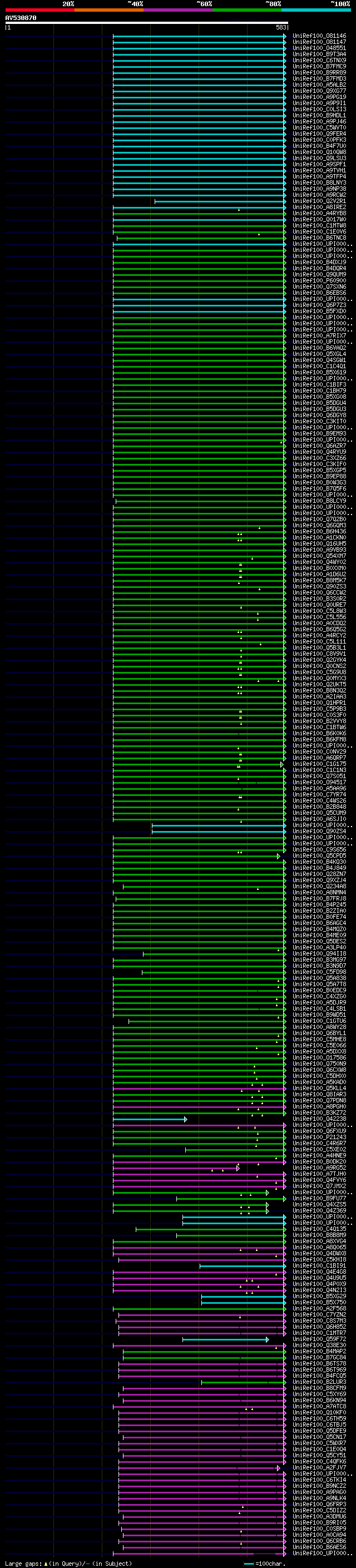The width and height of the screenshot is (356, 1568).
Task: Click the short purple bar of UniRef100_A9RG52
Action: pos(176,1168)
